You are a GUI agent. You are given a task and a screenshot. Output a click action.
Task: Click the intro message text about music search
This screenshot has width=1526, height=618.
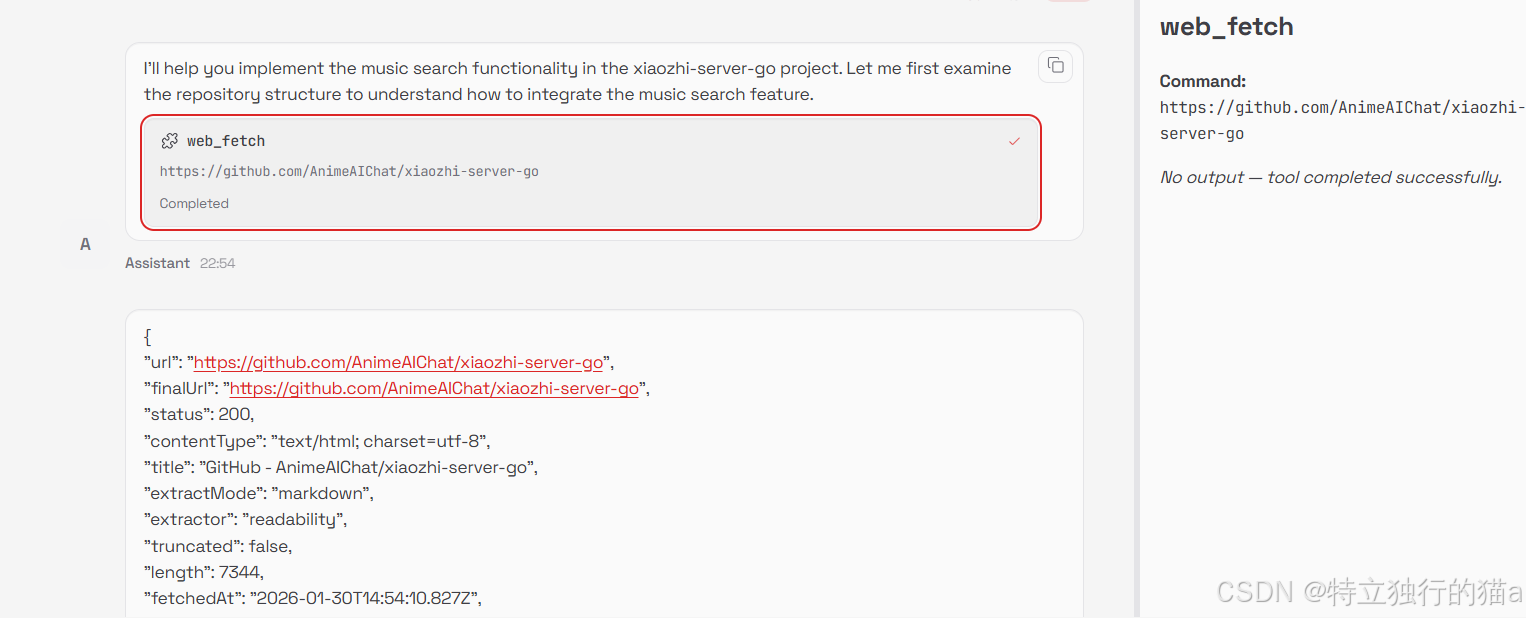[x=578, y=81]
